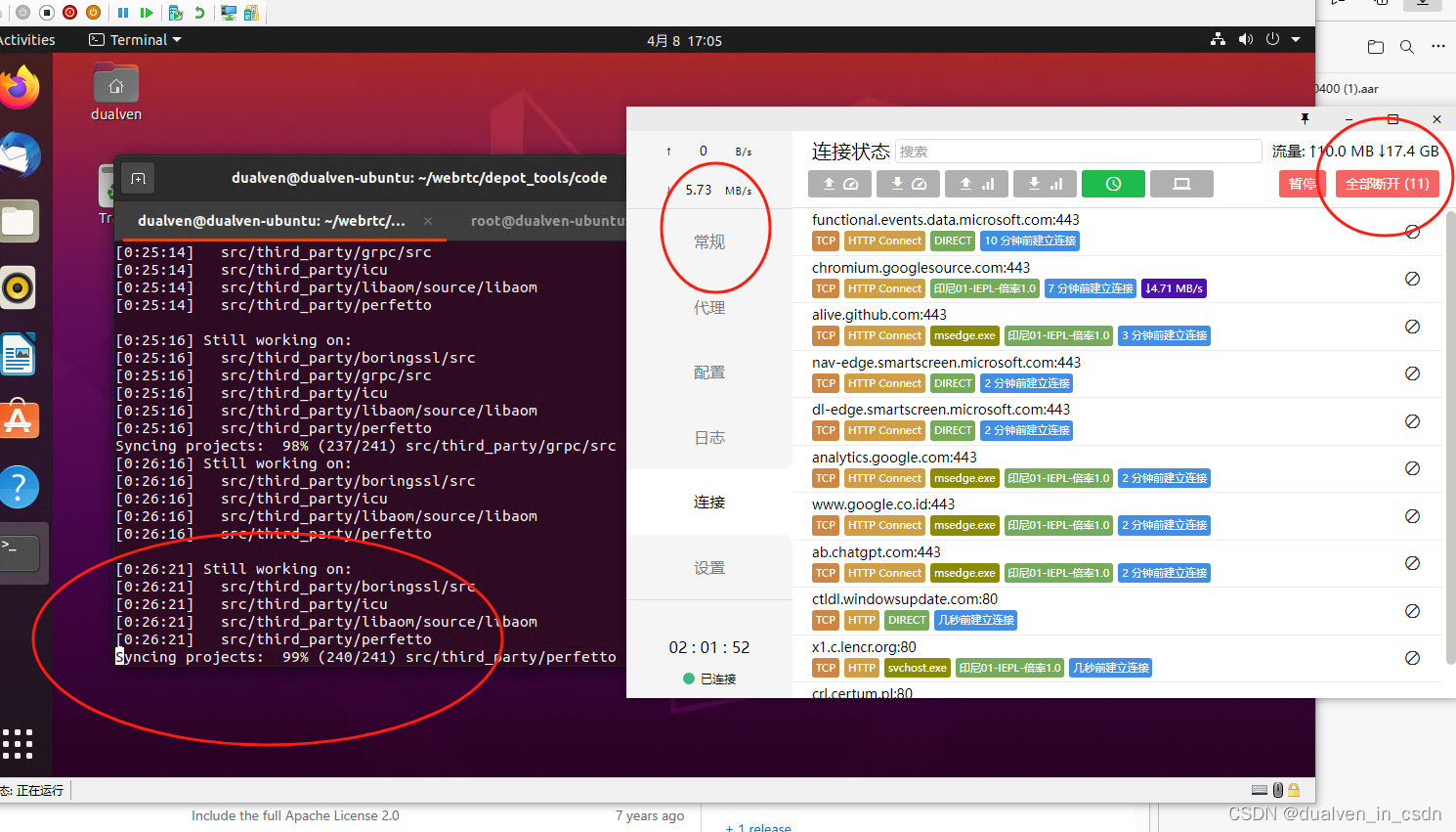Click the 全部断开 (11) button
The width and height of the screenshot is (1456, 832).
click(1387, 184)
